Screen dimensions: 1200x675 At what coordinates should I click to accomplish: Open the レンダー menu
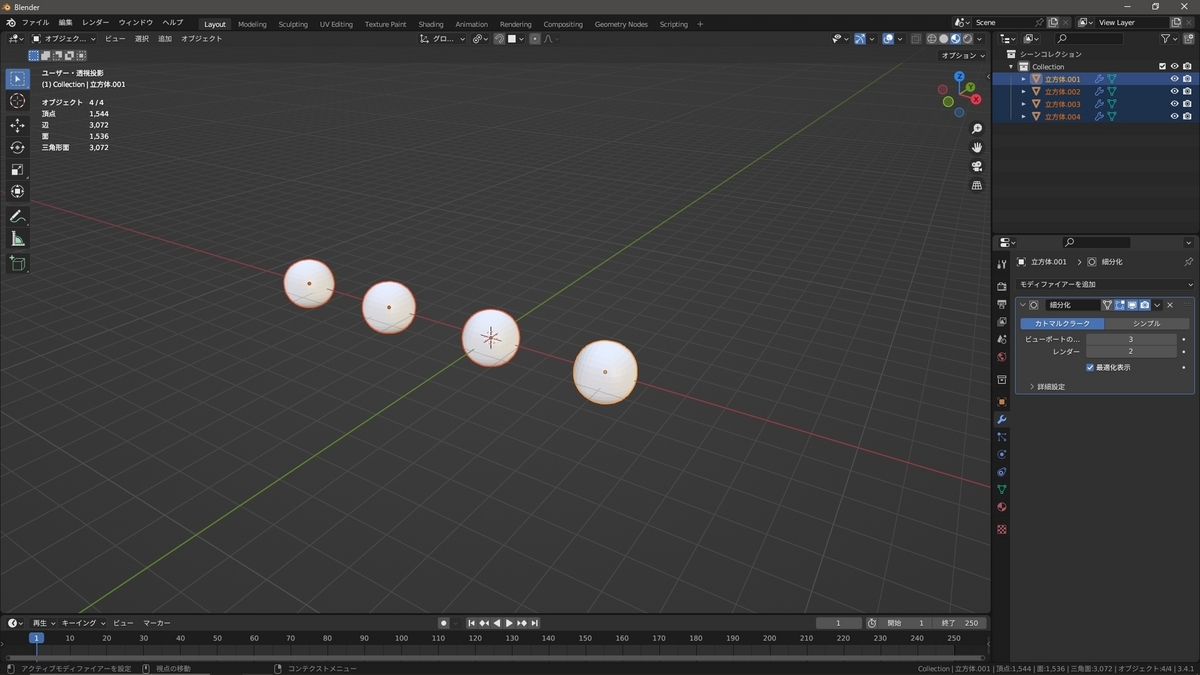click(x=96, y=22)
